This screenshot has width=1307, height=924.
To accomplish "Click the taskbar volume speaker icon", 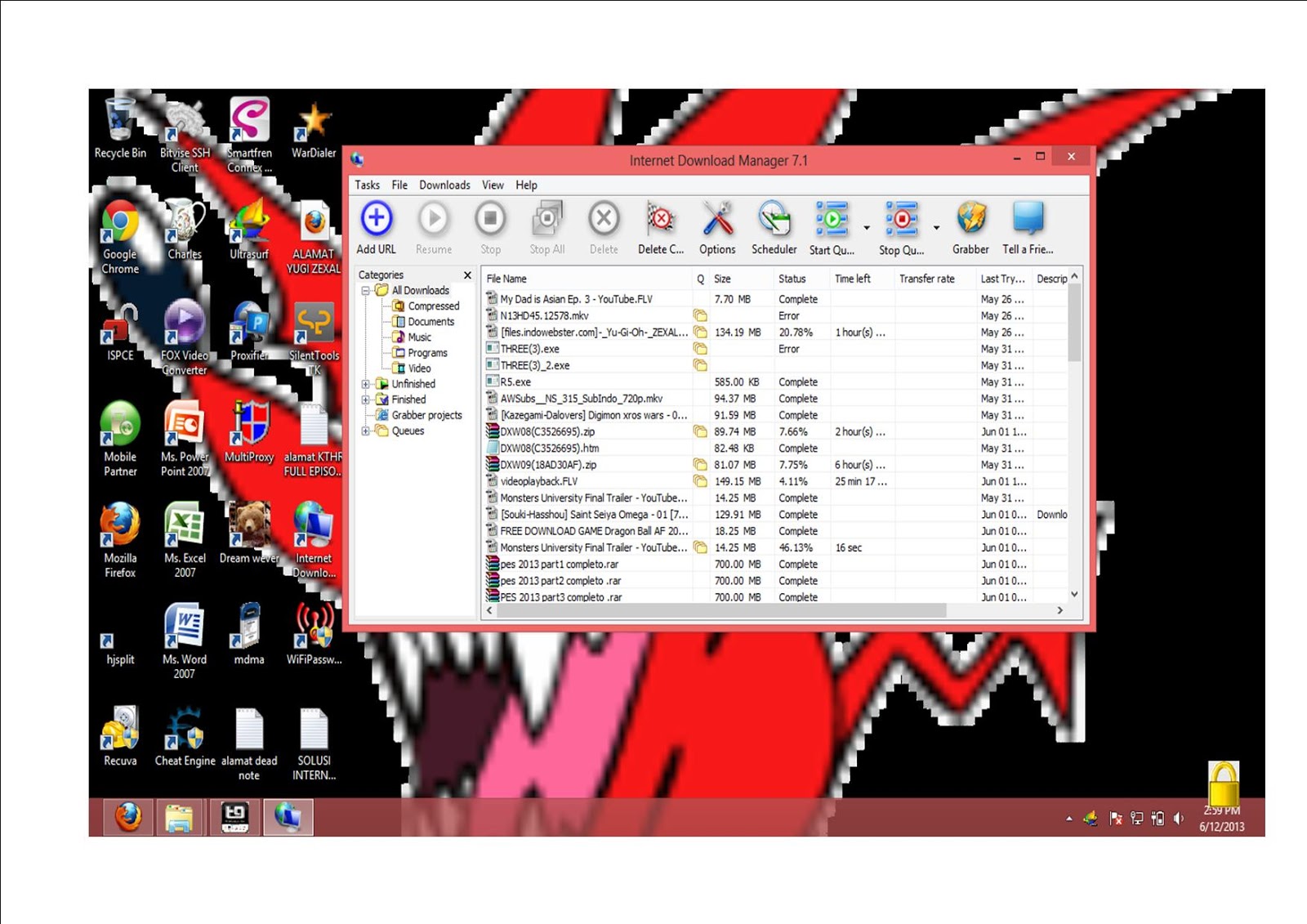I will (1178, 818).
